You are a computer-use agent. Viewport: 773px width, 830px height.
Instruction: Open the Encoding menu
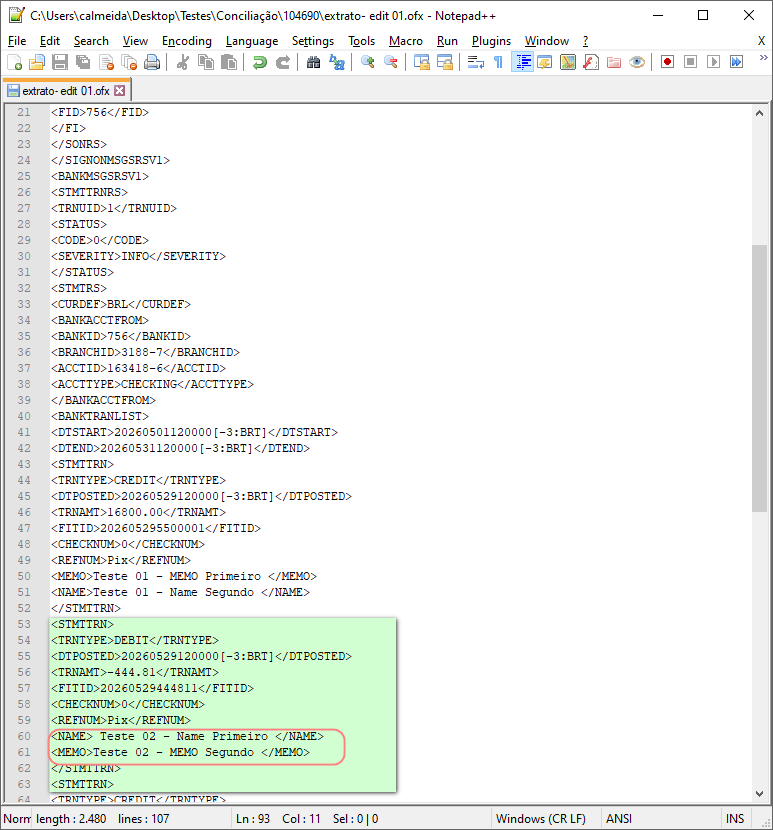tap(186, 41)
